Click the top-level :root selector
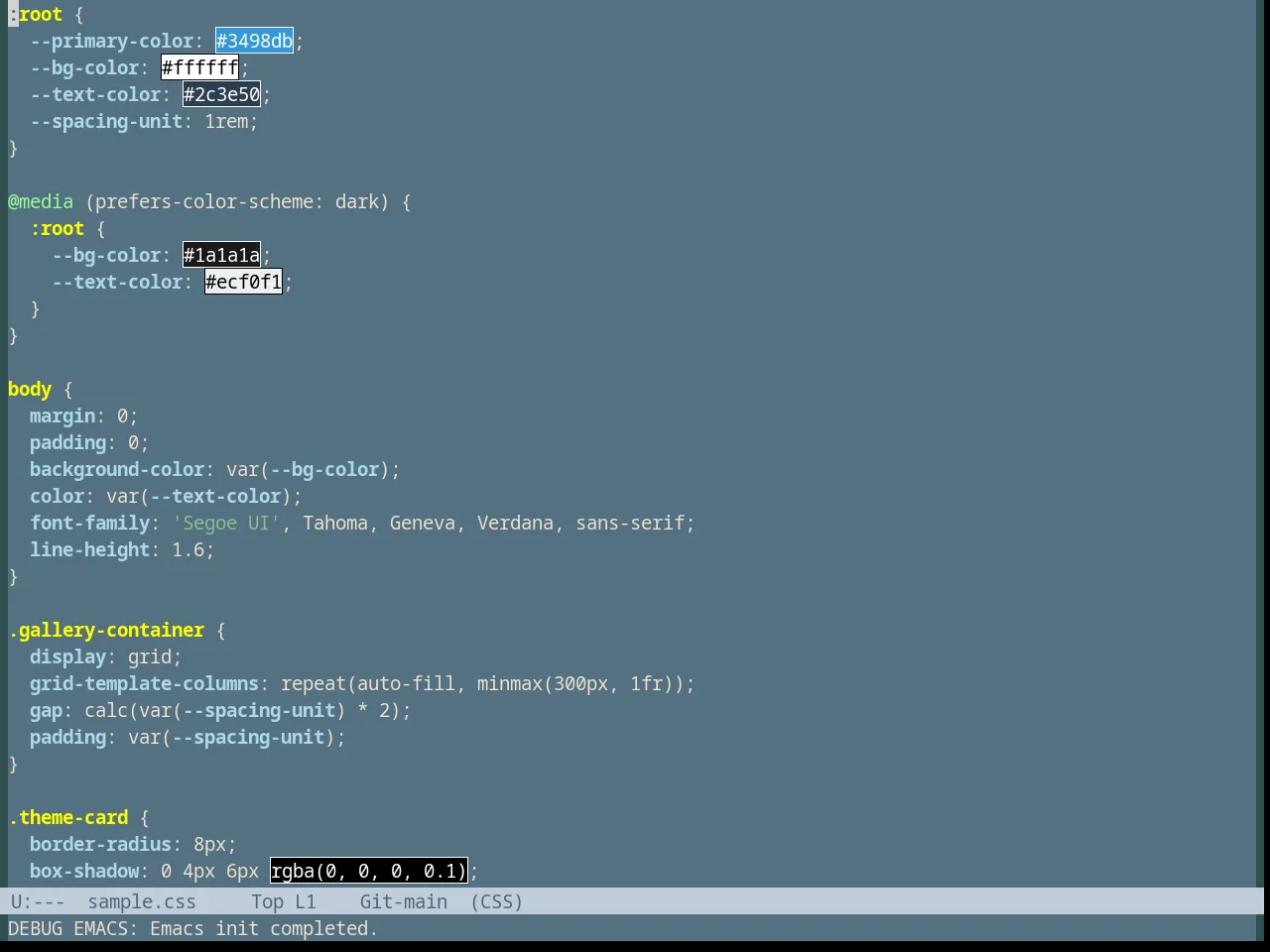This screenshot has width=1270, height=952. tap(35, 14)
